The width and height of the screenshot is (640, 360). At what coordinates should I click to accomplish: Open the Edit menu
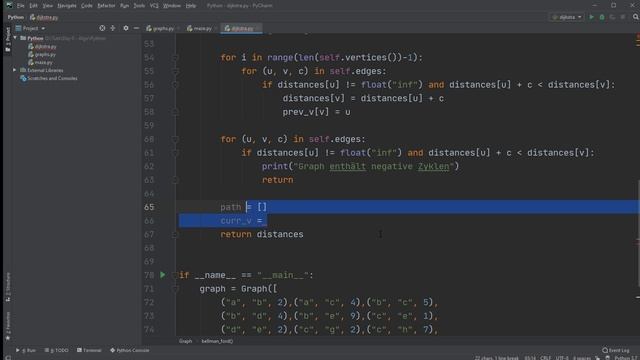[33, 6]
